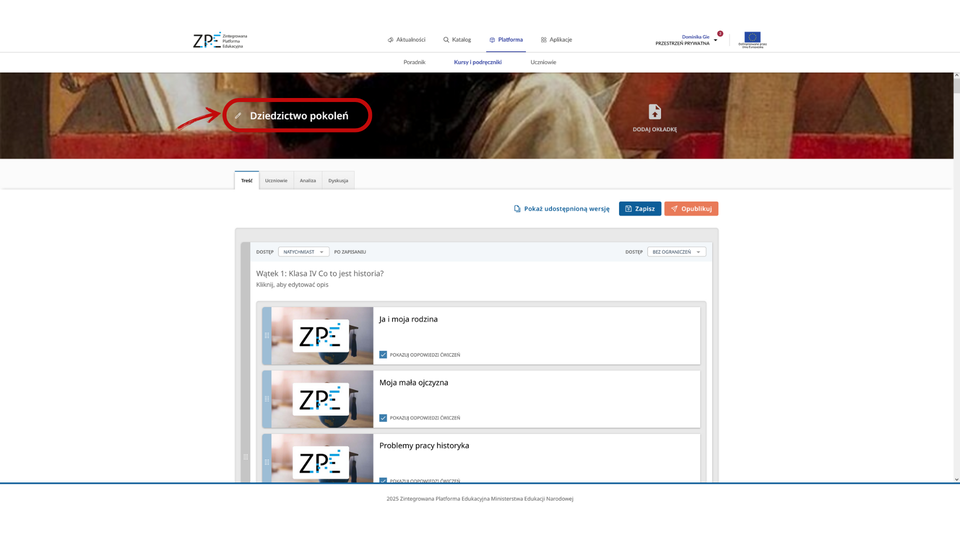
Task: Click the Wątek 1 section drag handle
Action: (x=246, y=457)
